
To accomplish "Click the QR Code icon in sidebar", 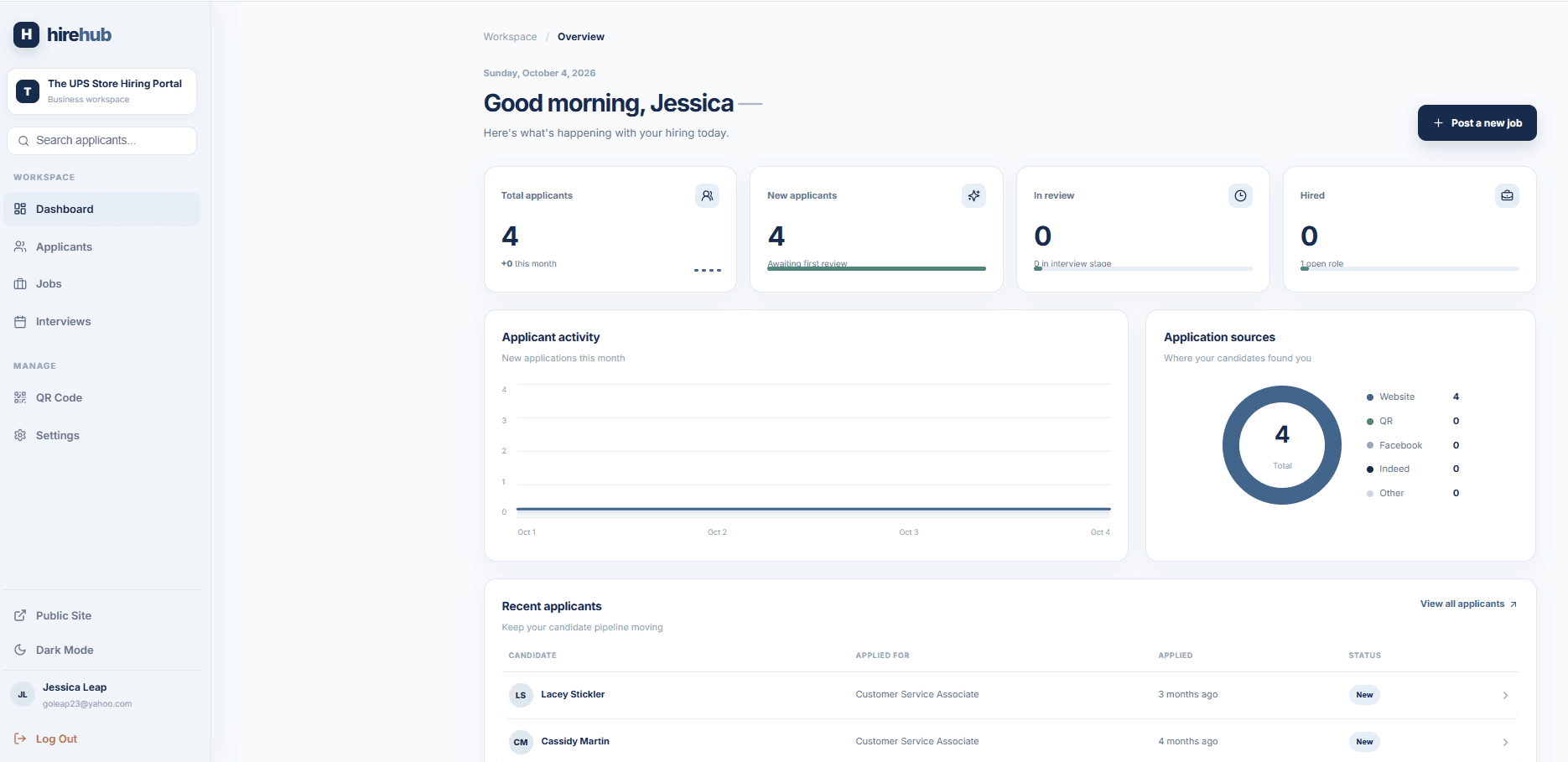I will [20, 397].
